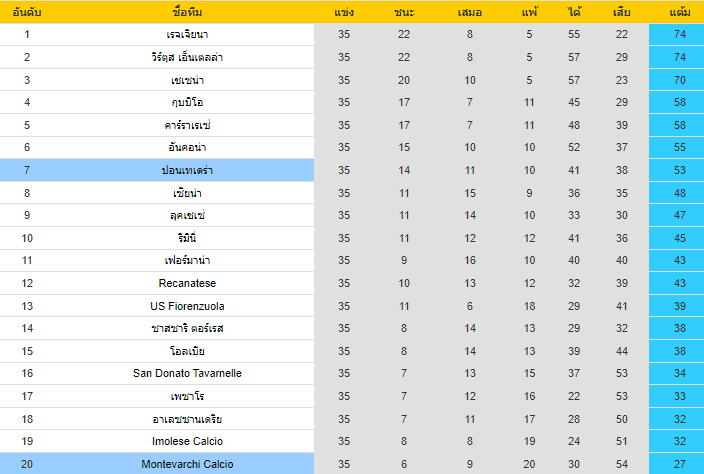Open the Recanatese team link

tap(187, 283)
